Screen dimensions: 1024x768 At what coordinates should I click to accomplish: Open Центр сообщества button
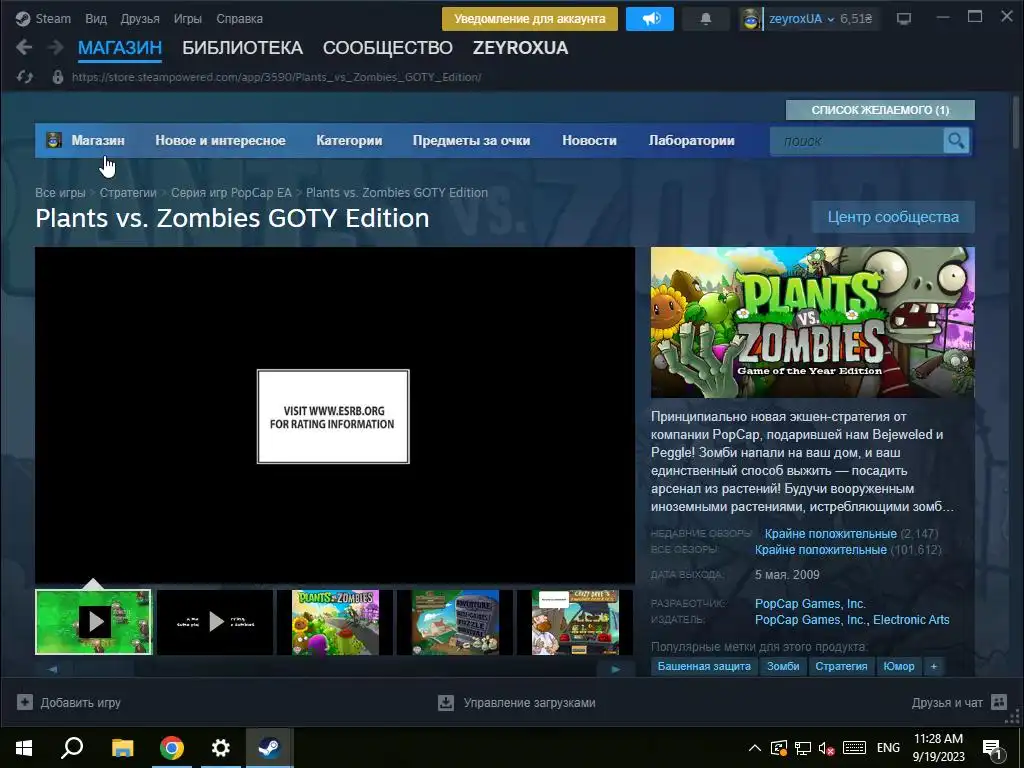click(893, 217)
